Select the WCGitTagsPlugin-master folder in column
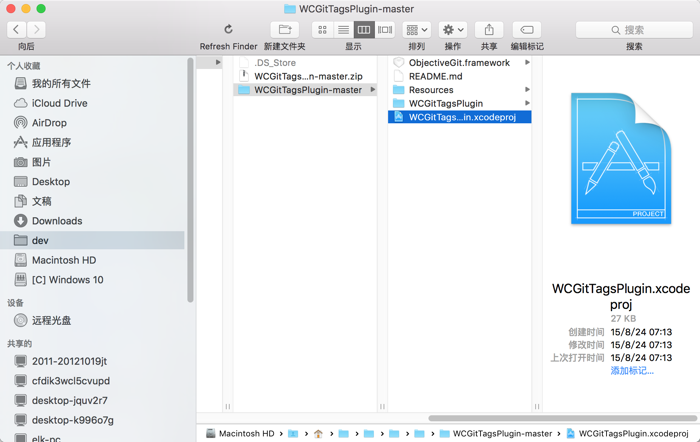The width and height of the screenshot is (700, 442). point(305,90)
